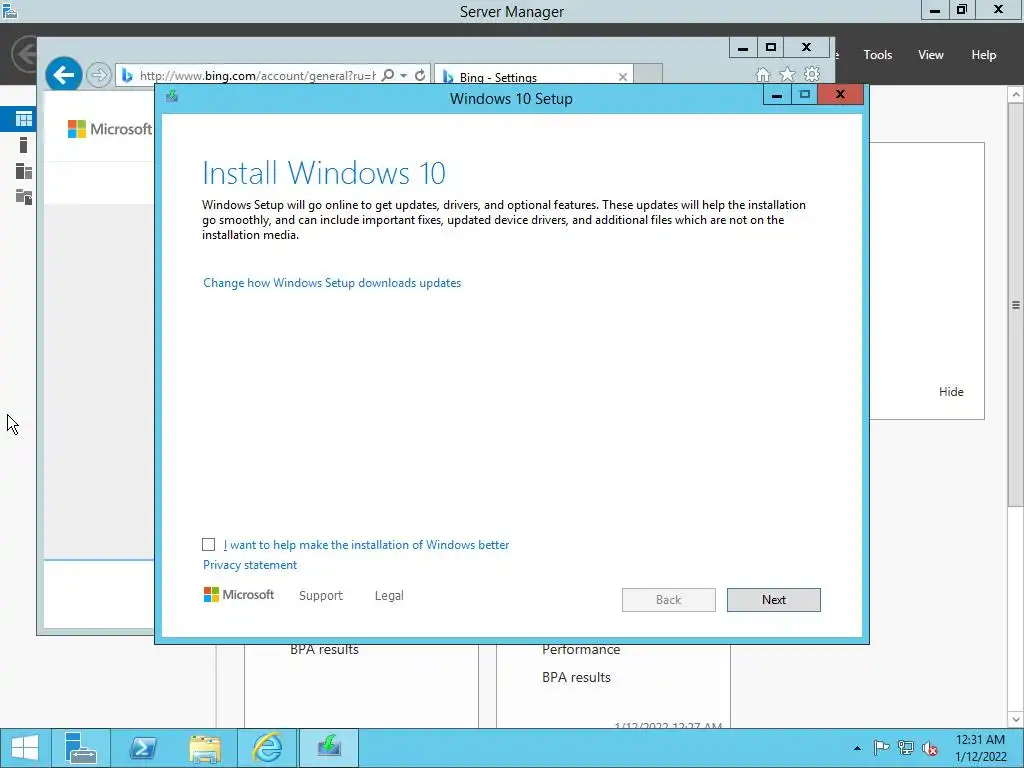The image size is (1024, 768).
Task: Select All Servers icon in Server Manager sidebar
Action: 24,171
